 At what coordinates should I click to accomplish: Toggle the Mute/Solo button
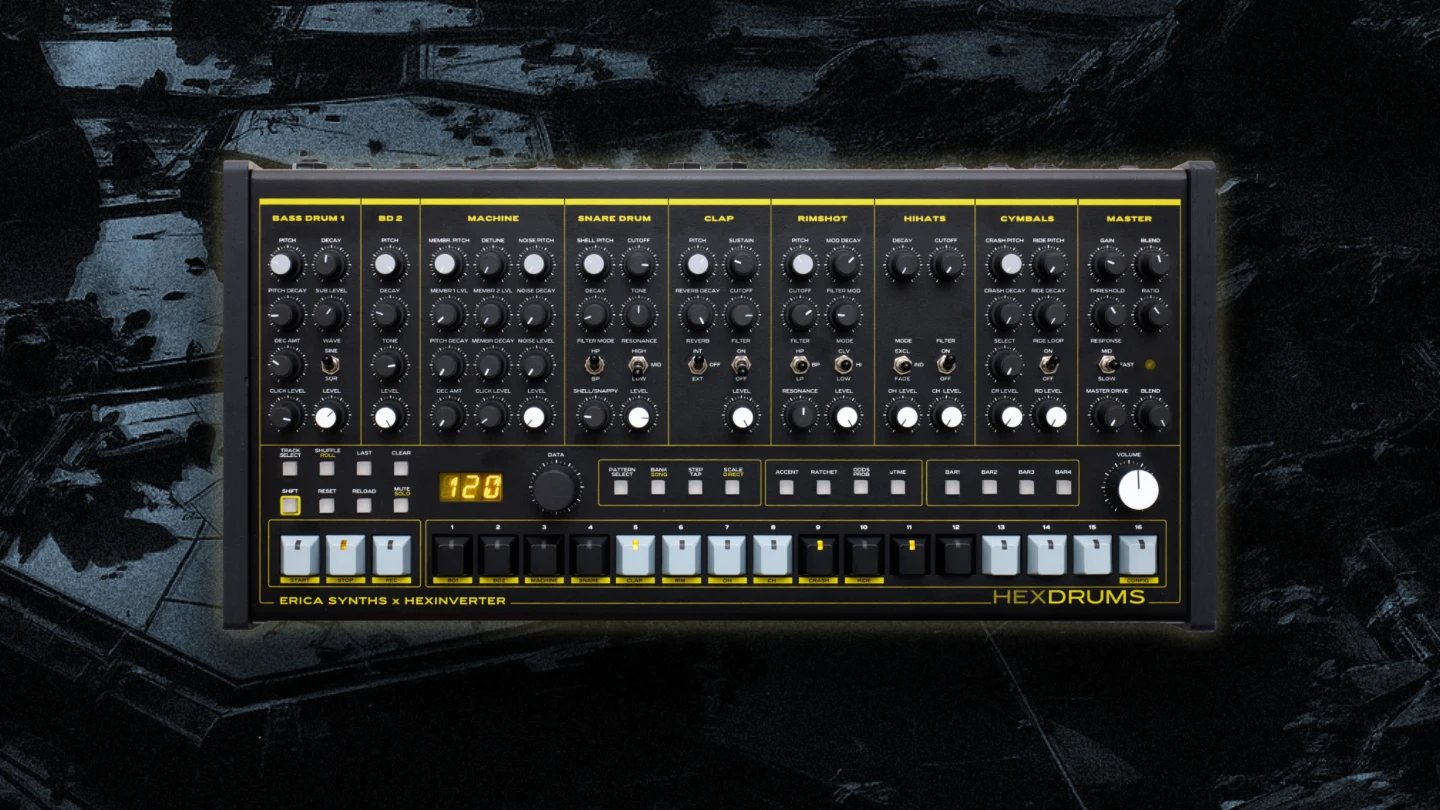tap(401, 505)
